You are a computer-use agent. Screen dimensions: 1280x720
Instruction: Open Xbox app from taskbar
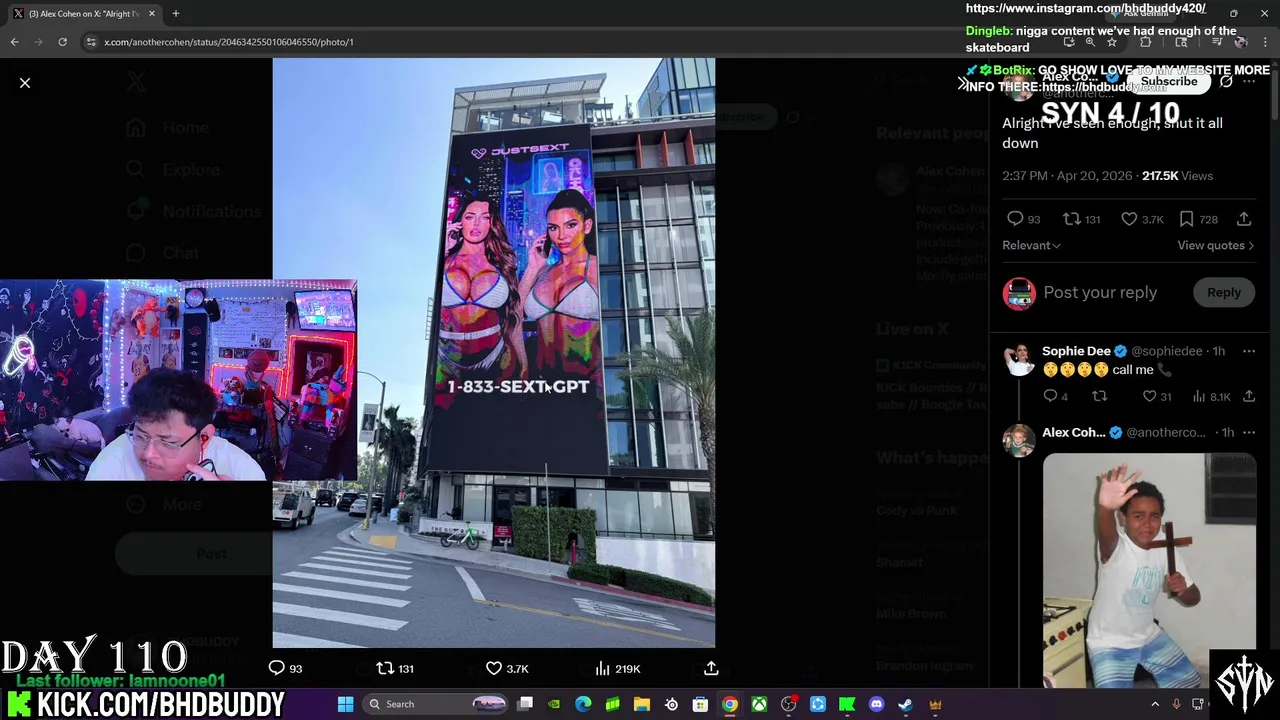[x=759, y=704]
